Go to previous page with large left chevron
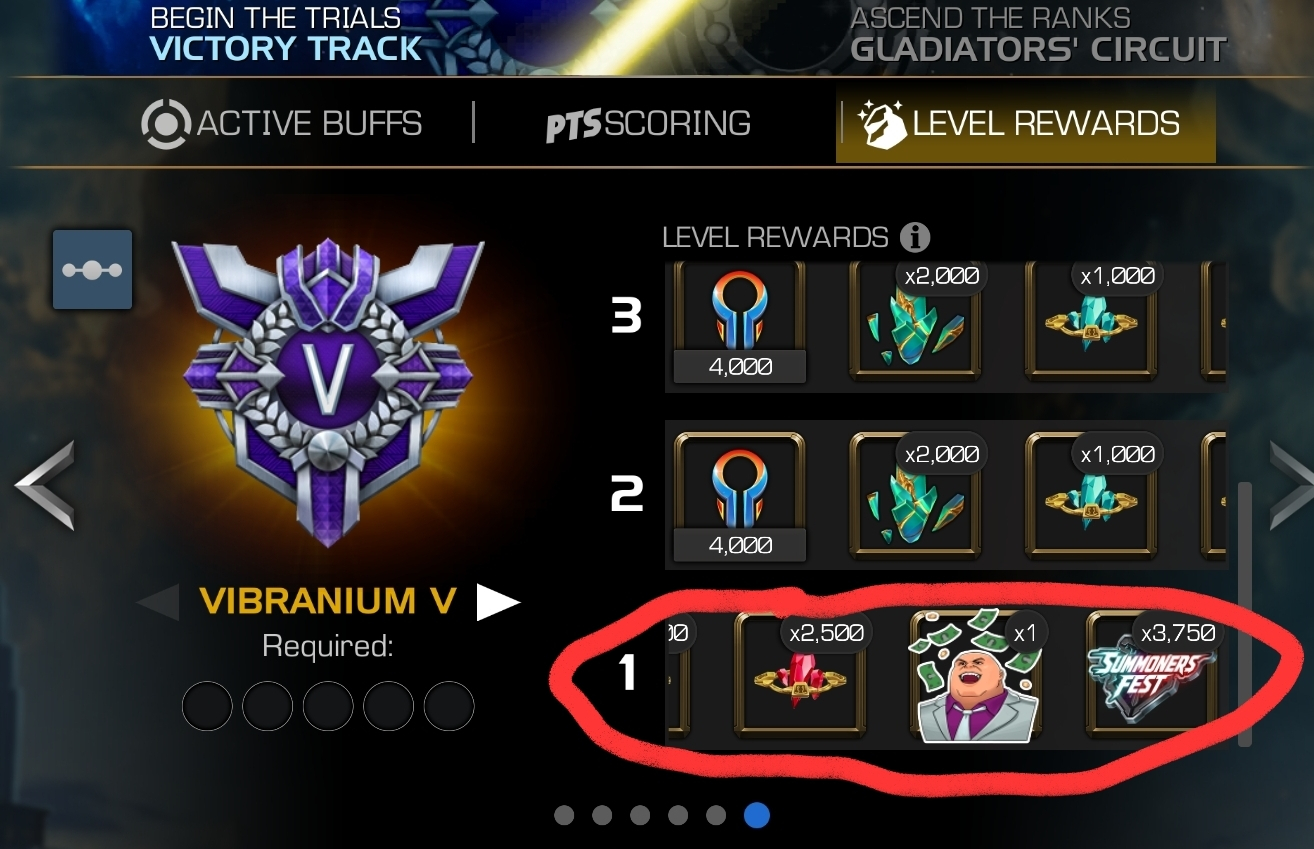 pyautogui.click(x=44, y=484)
